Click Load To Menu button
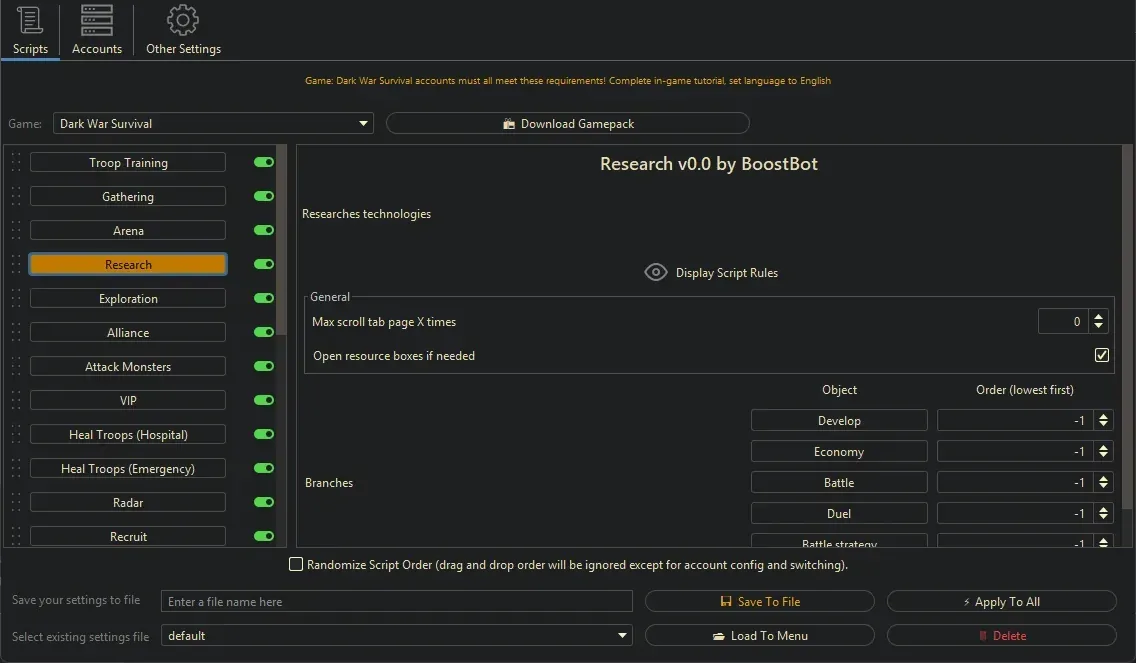The height and width of the screenshot is (663, 1136). click(759, 635)
